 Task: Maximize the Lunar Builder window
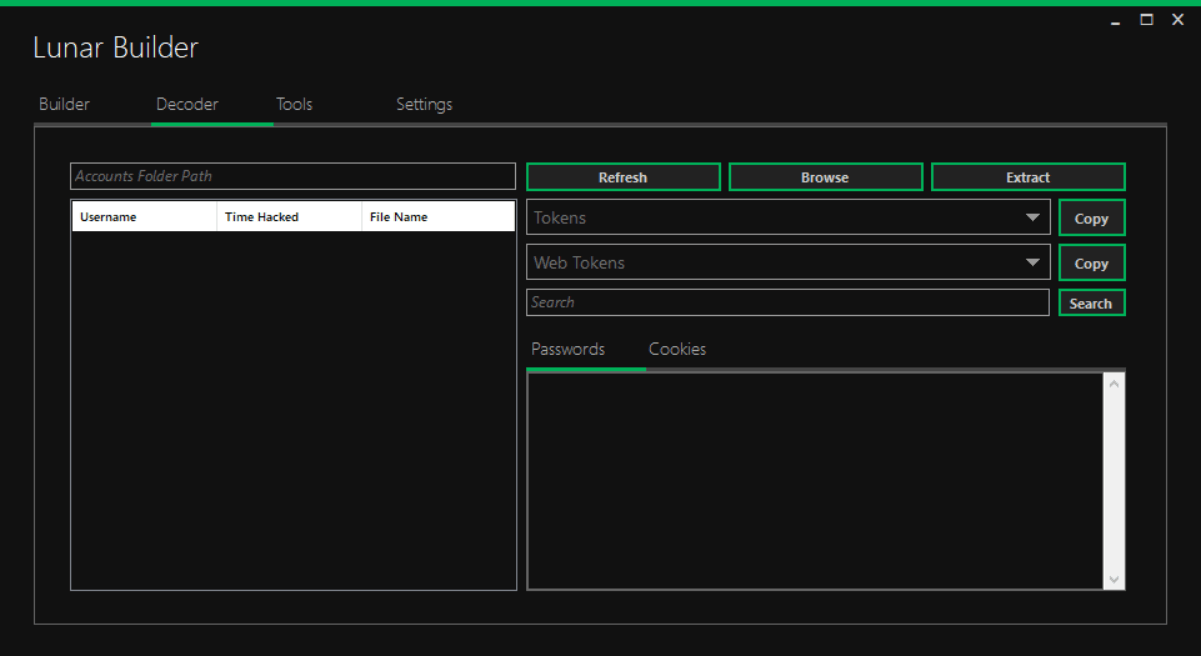tap(1147, 20)
